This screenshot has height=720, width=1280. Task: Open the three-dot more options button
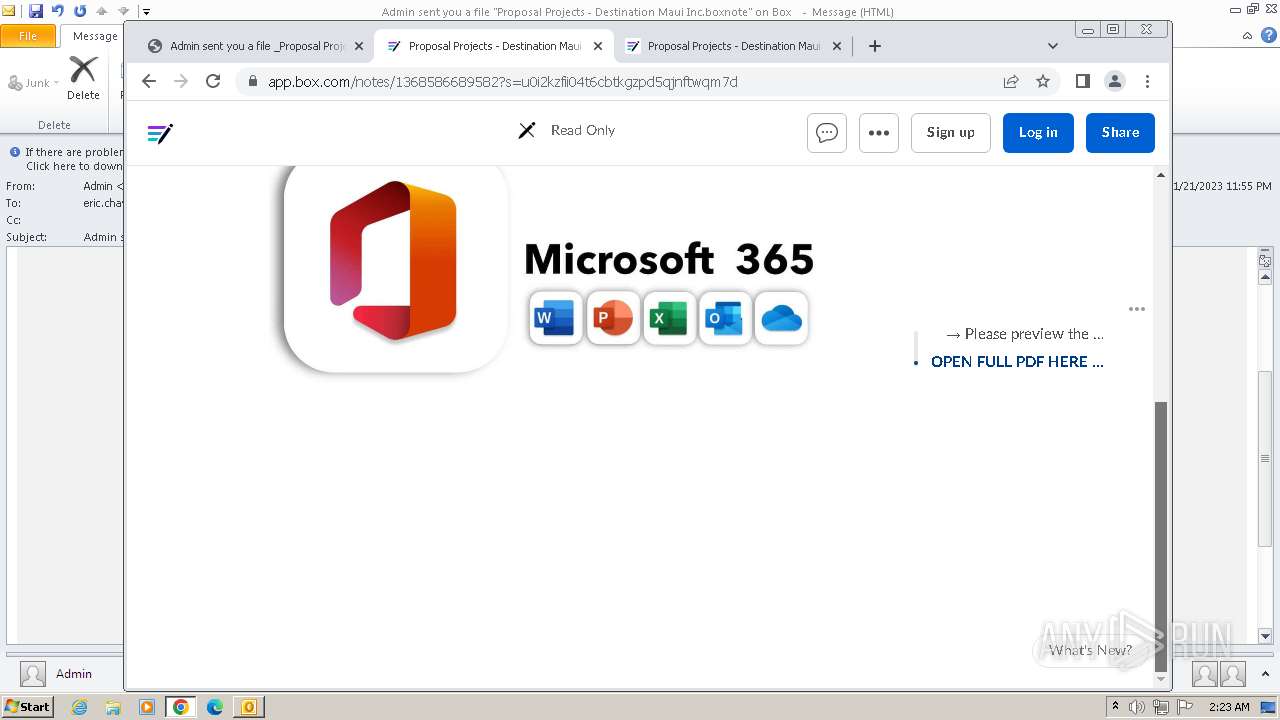point(879,132)
